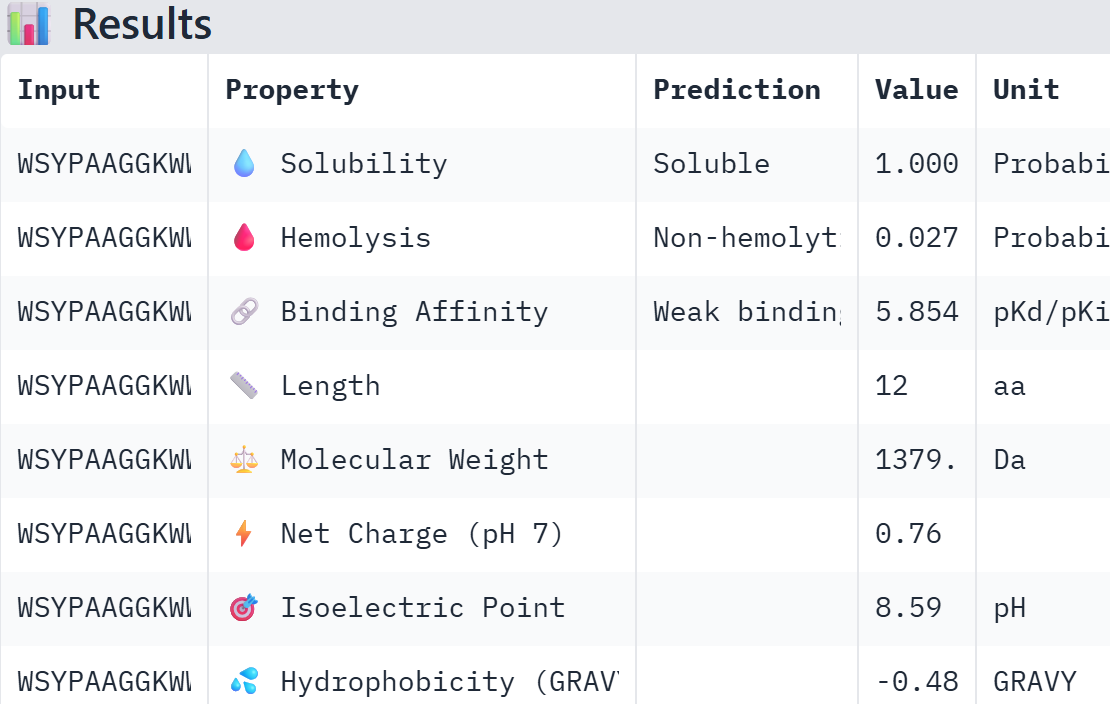
Task: Select the Isoelectric Point value 8.59
Action: (908, 608)
